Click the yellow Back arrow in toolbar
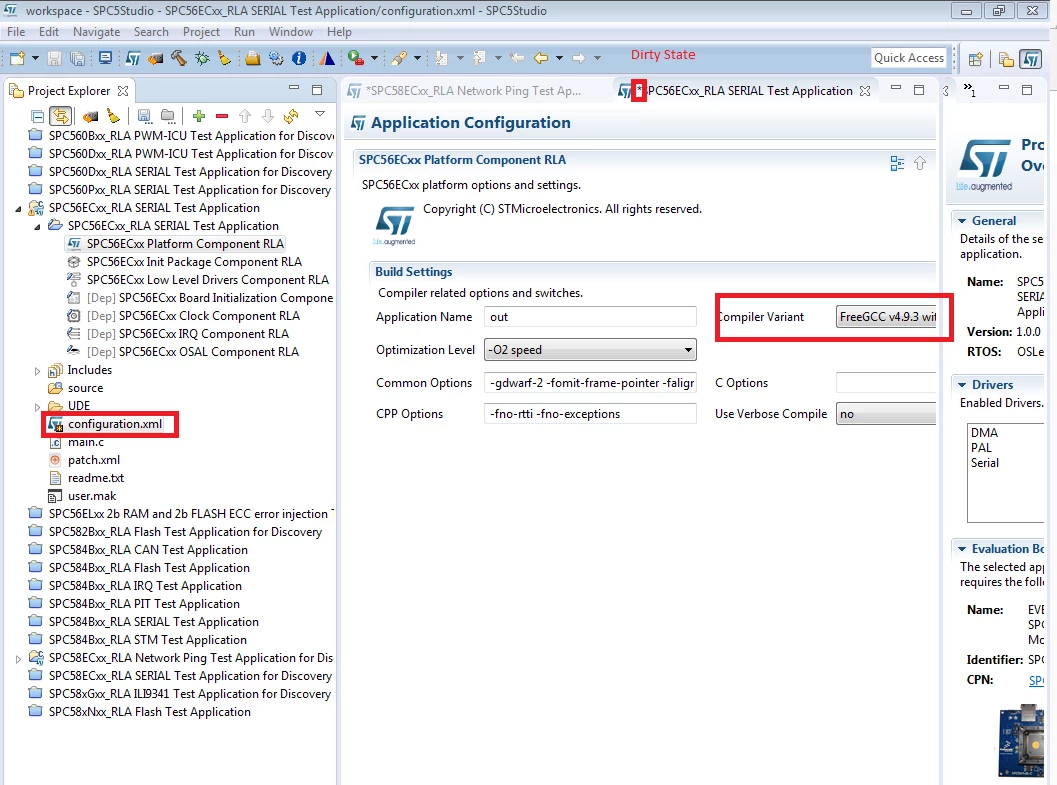Viewport: 1057px width, 785px height. pyautogui.click(x=541, y=59)
